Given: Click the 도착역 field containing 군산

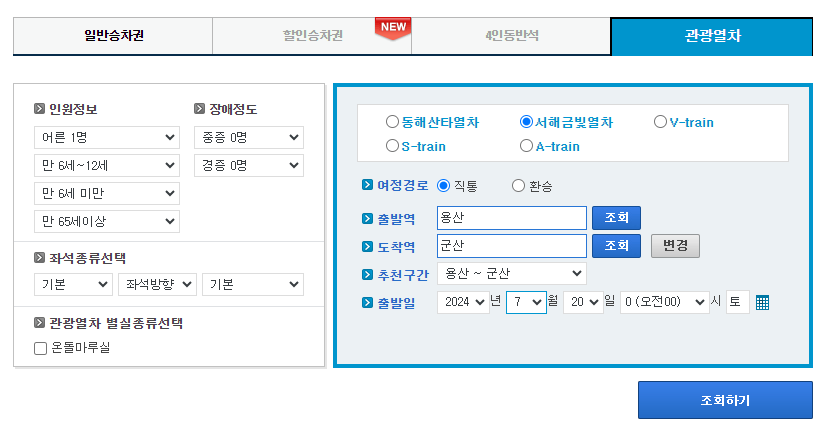Looking at the screenshot, I should point(512,245).
